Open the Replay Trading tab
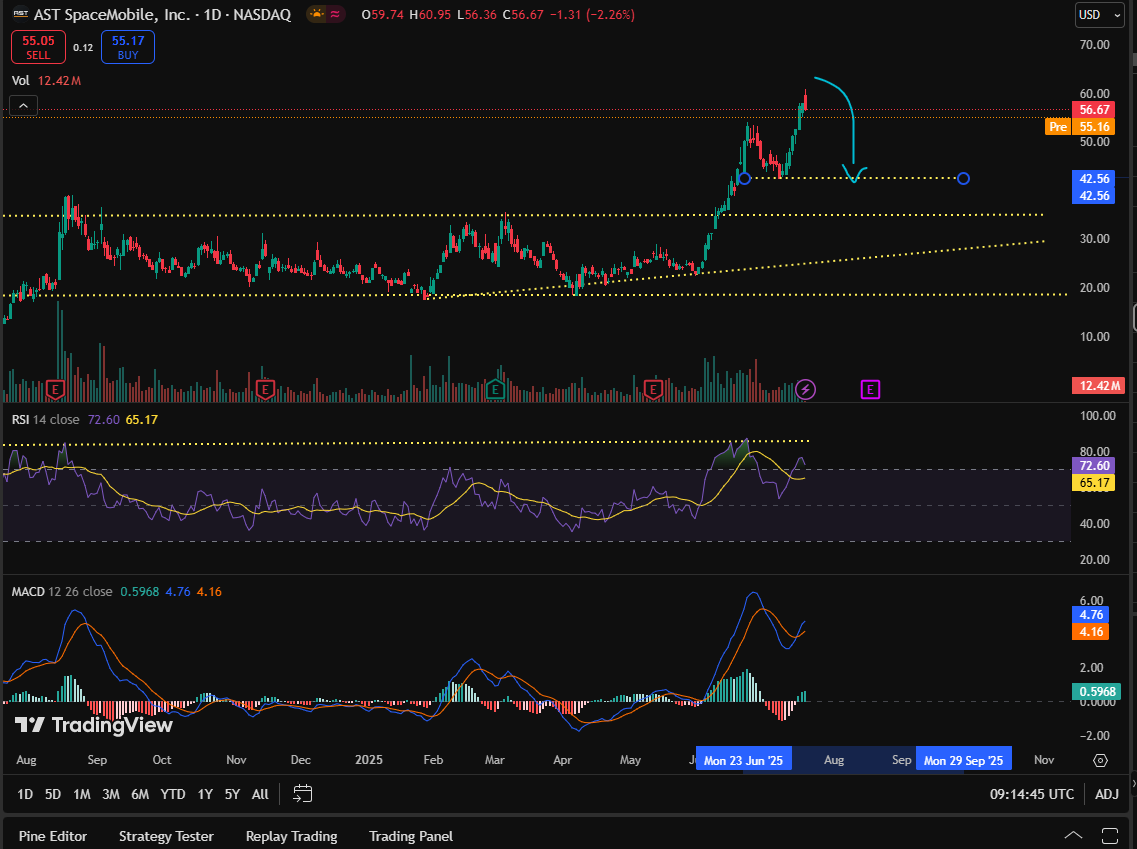 tap(292, 836)
